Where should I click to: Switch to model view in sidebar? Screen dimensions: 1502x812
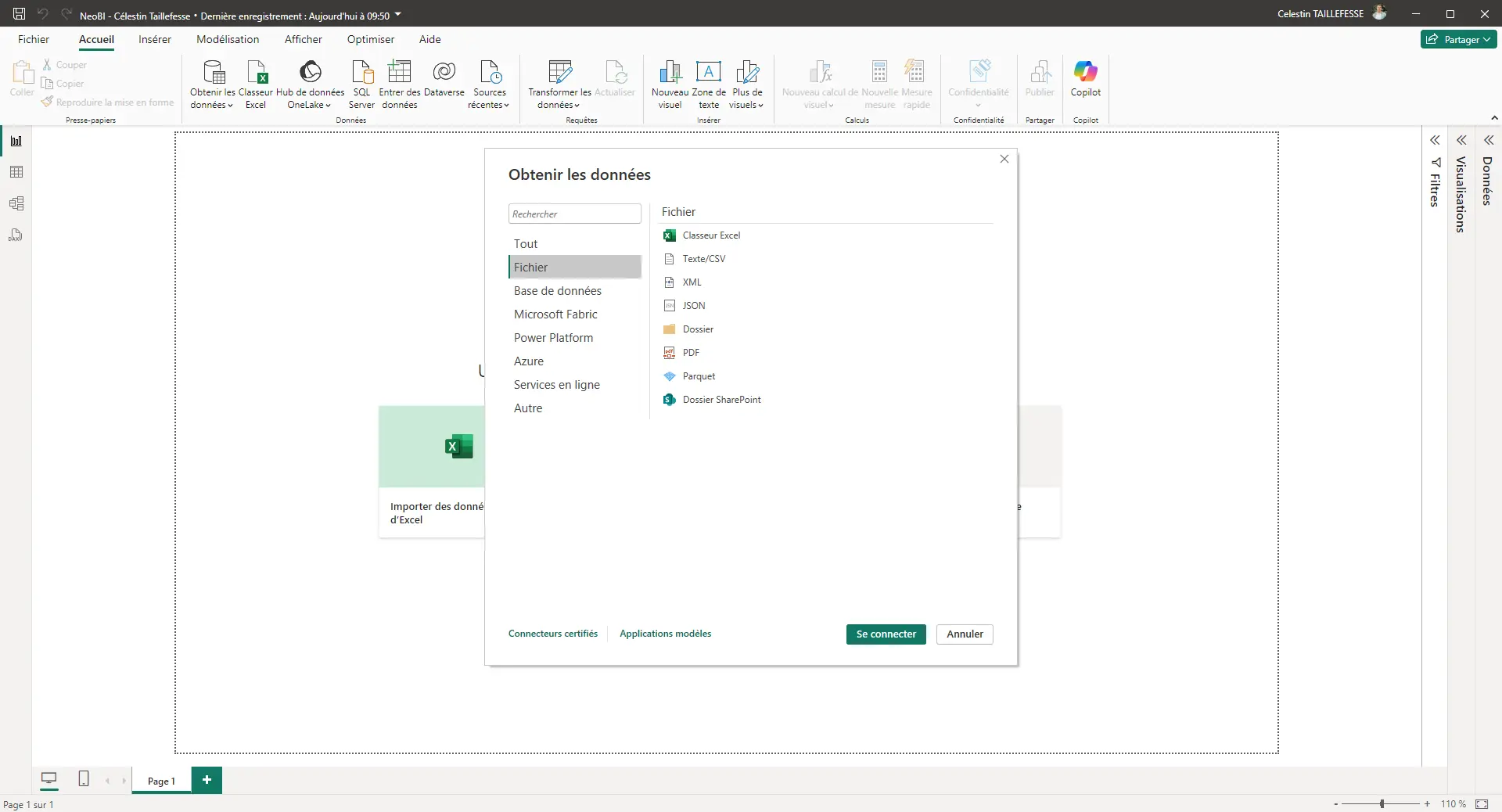(x=16, y=203)
